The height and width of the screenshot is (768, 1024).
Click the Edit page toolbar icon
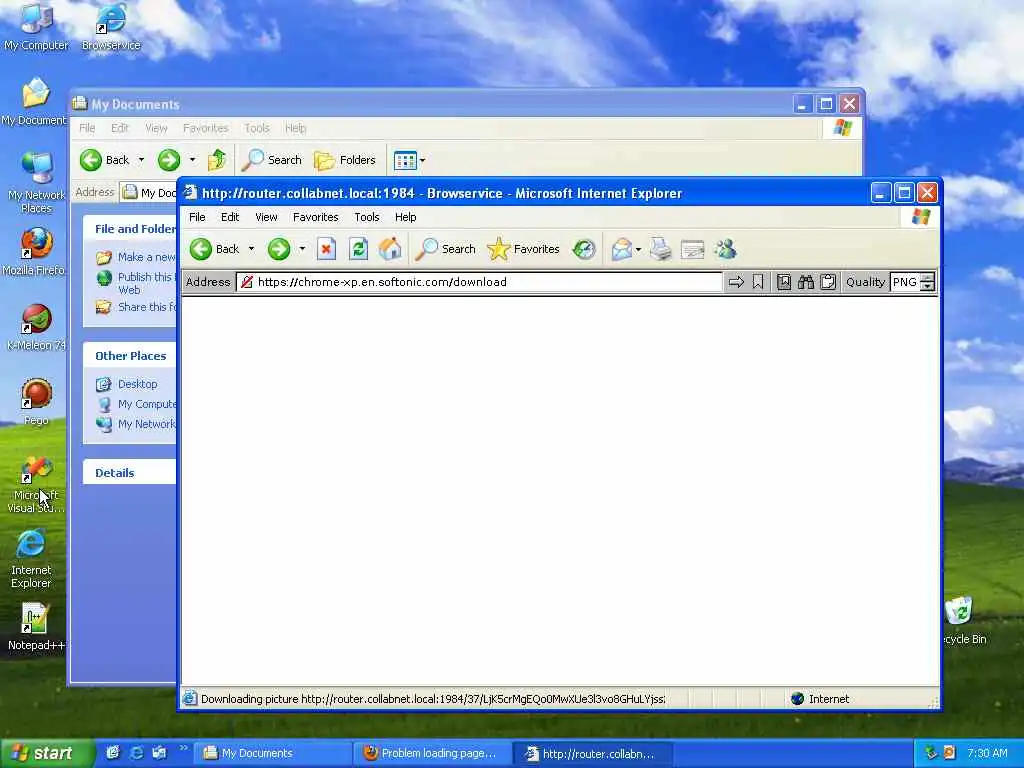692,249
